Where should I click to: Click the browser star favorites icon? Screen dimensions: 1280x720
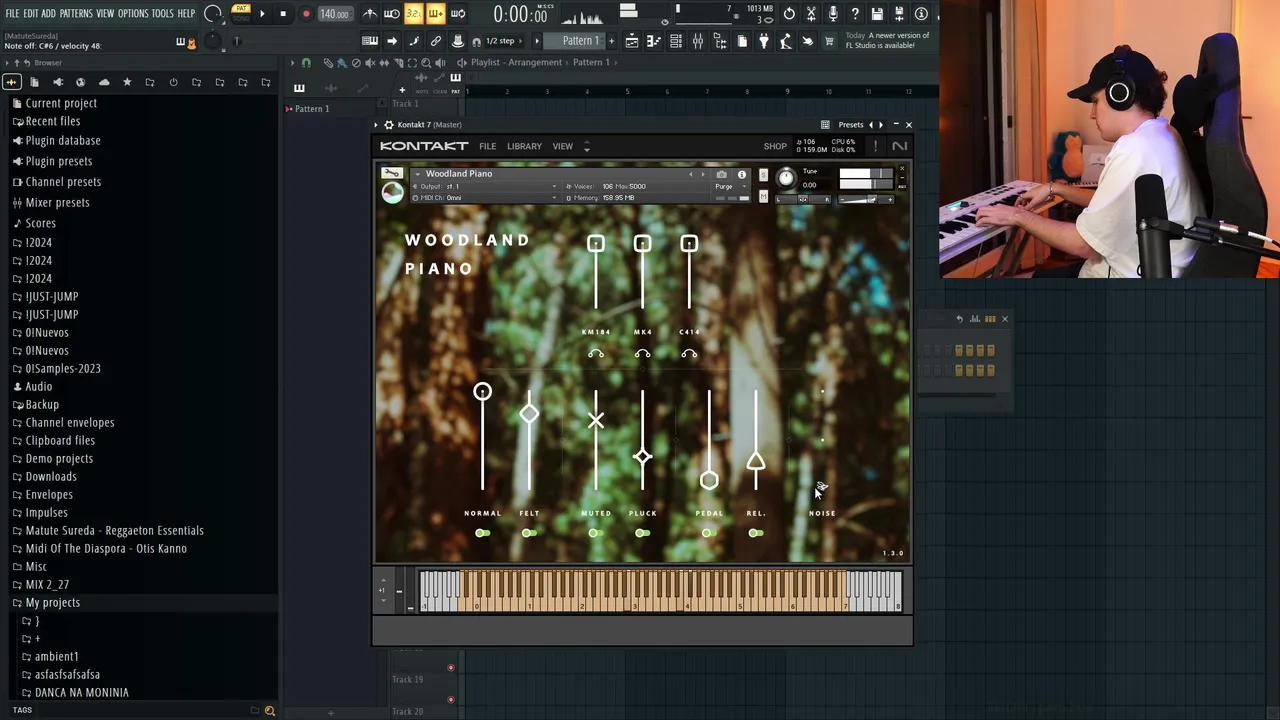tap(127, 82)
